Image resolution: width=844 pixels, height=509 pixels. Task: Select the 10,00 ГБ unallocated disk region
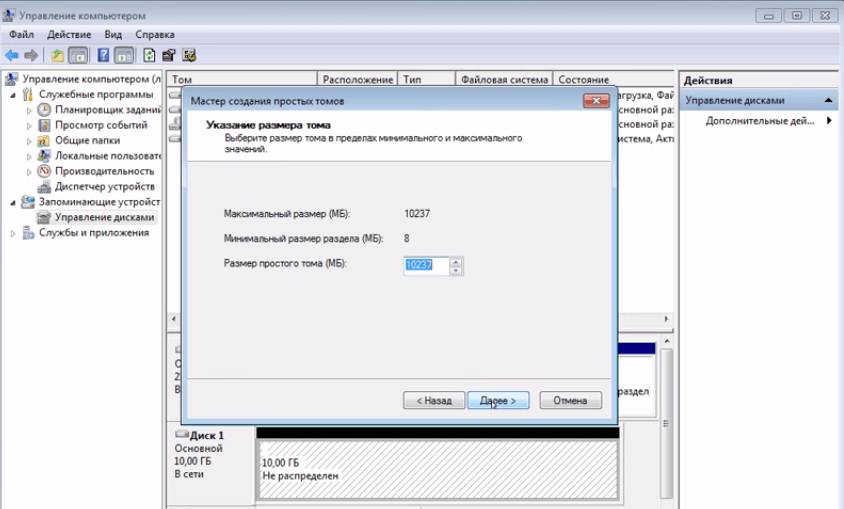(438, 470)
